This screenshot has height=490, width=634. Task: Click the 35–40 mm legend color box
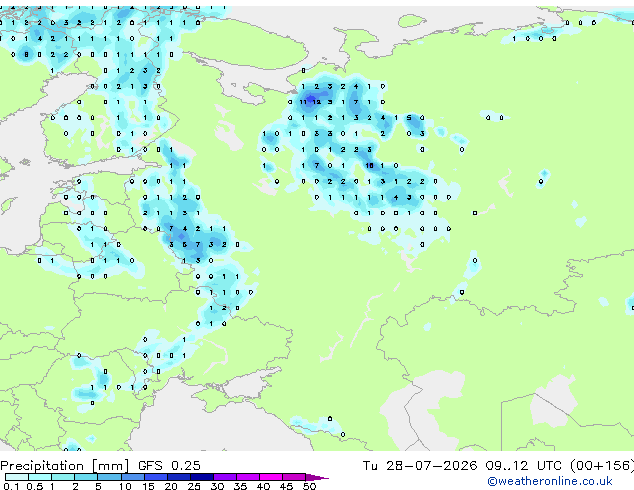point(247,477)
